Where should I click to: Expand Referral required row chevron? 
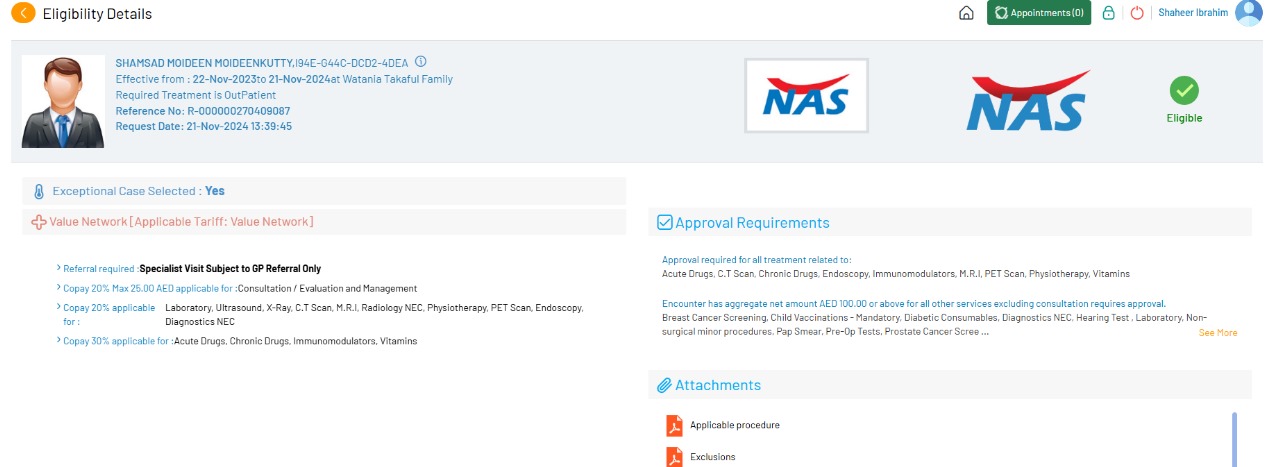(x=59, y=269)
